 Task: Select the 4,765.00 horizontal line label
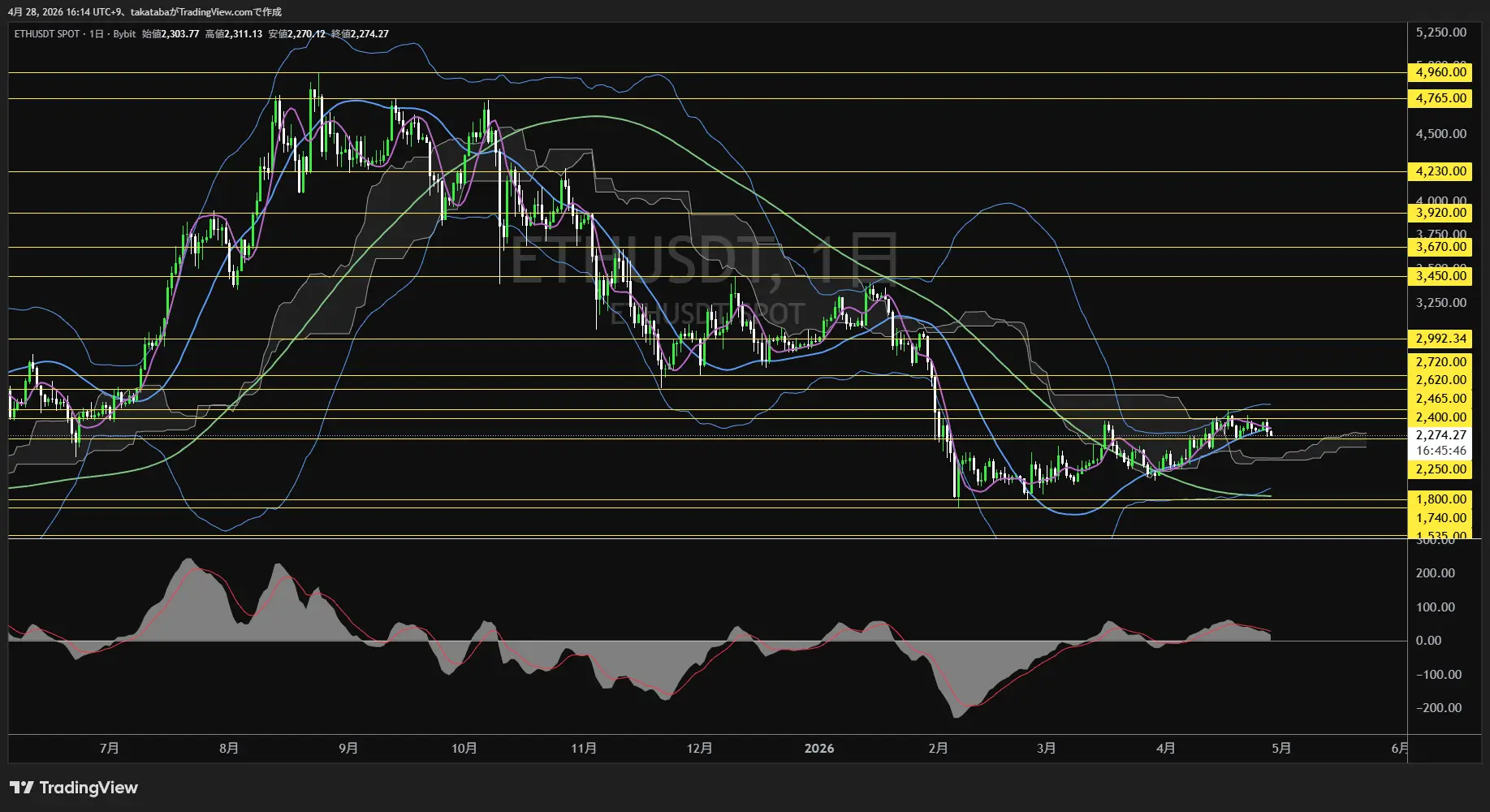[1440, 98]
